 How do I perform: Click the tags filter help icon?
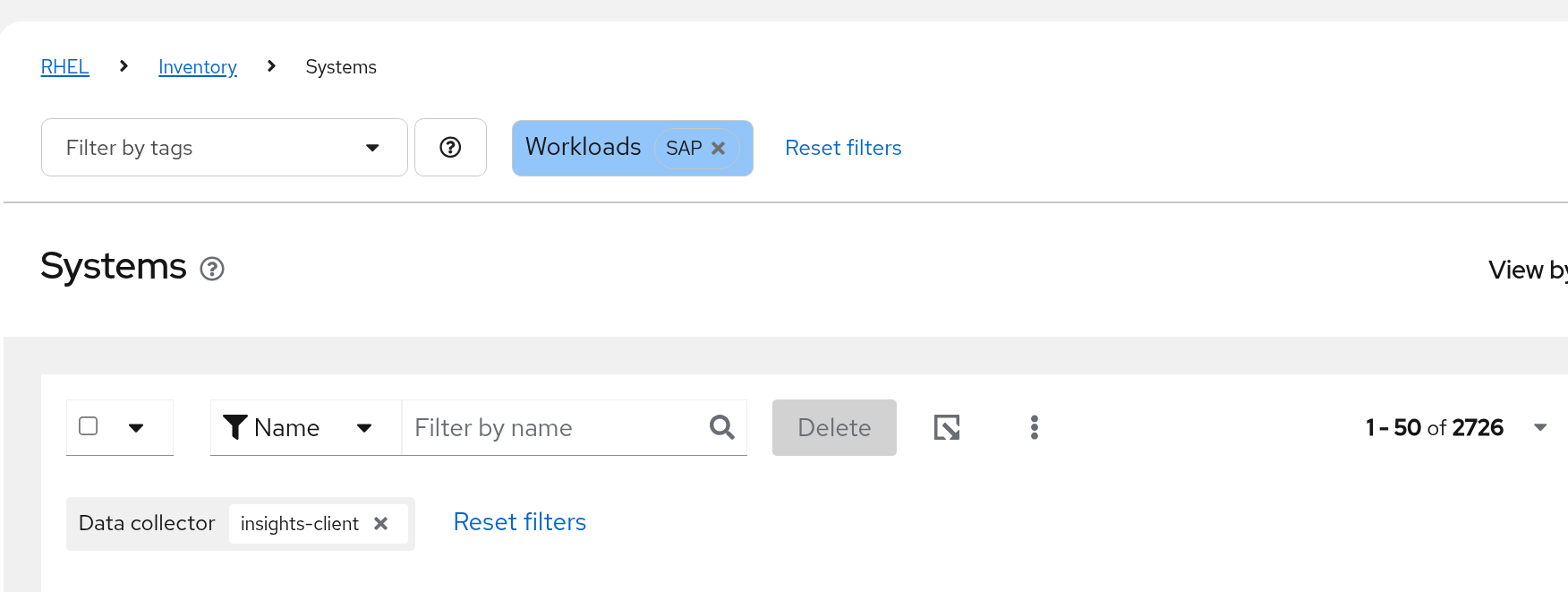[450, 148]
